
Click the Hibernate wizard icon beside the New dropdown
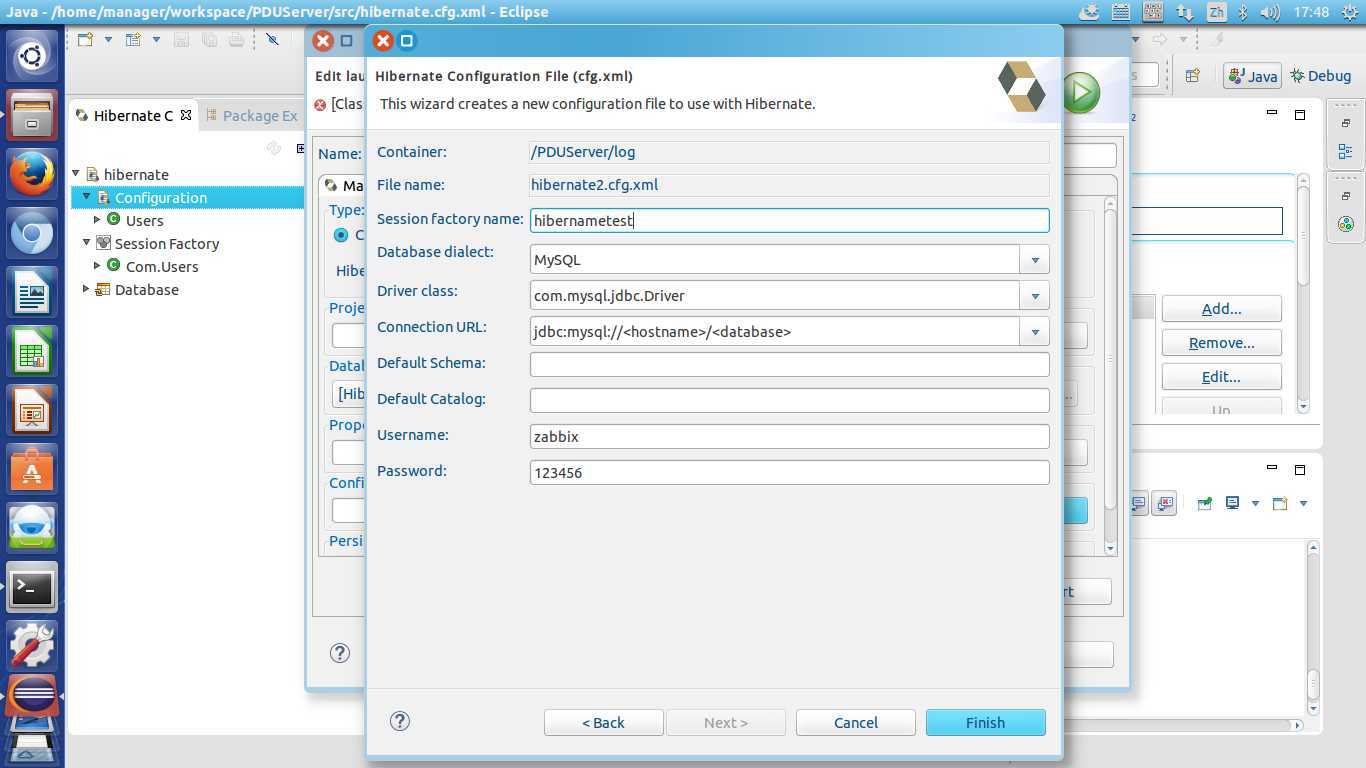click(x=133, y=40)
